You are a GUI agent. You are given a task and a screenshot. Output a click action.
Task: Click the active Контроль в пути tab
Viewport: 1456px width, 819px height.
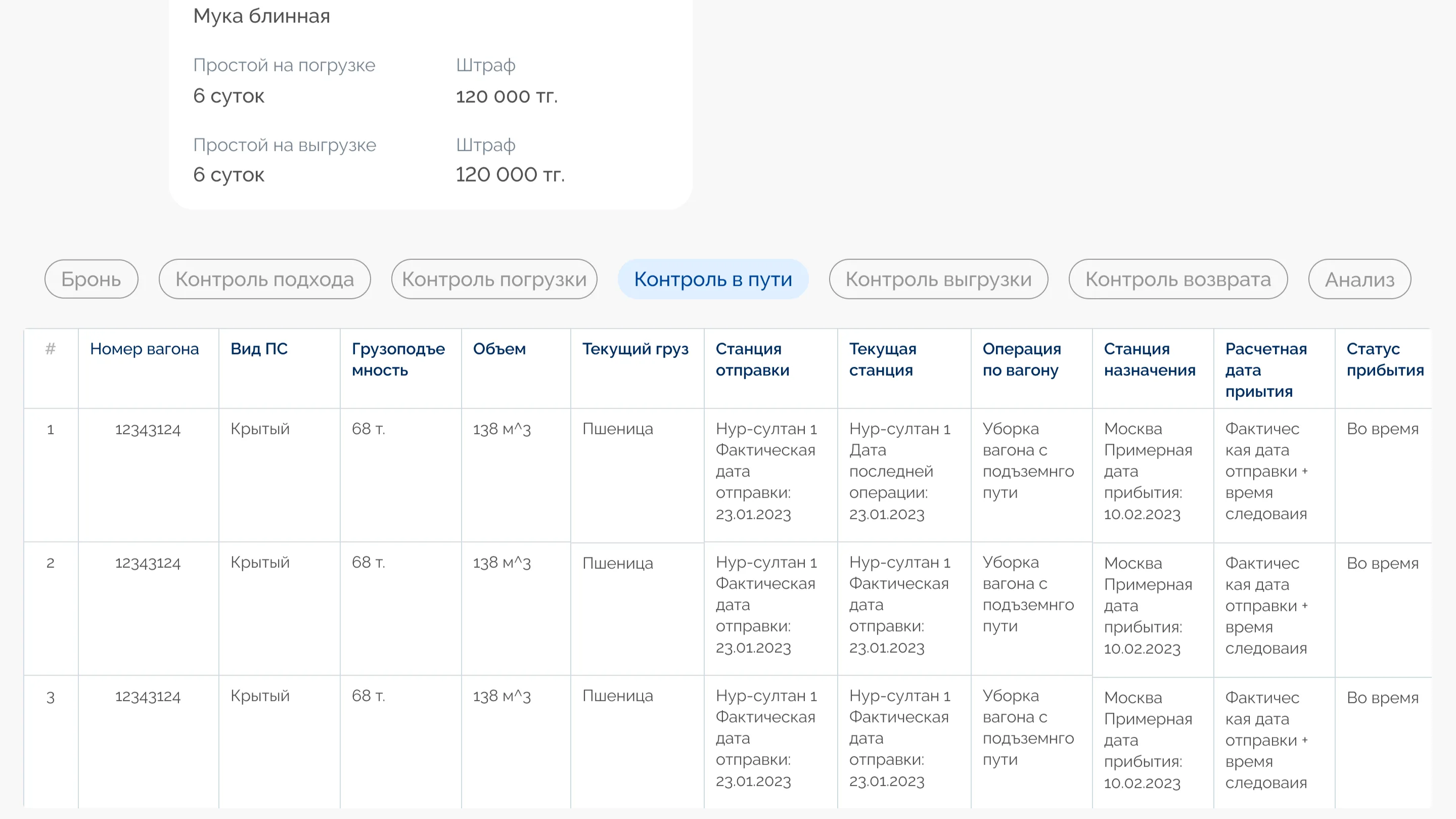pos(713,279)
